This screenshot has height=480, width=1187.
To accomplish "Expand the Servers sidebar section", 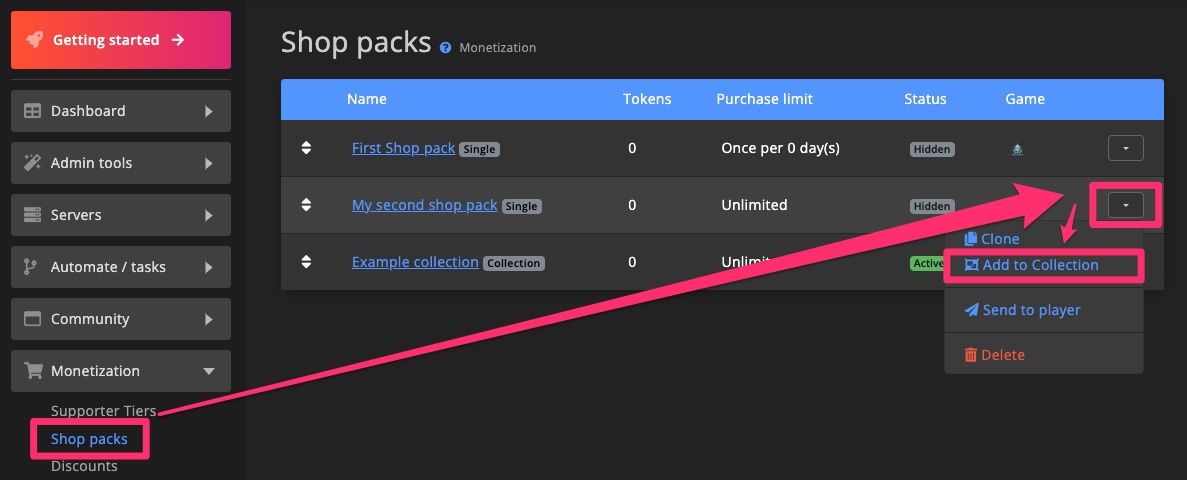I will coord(120,215).
